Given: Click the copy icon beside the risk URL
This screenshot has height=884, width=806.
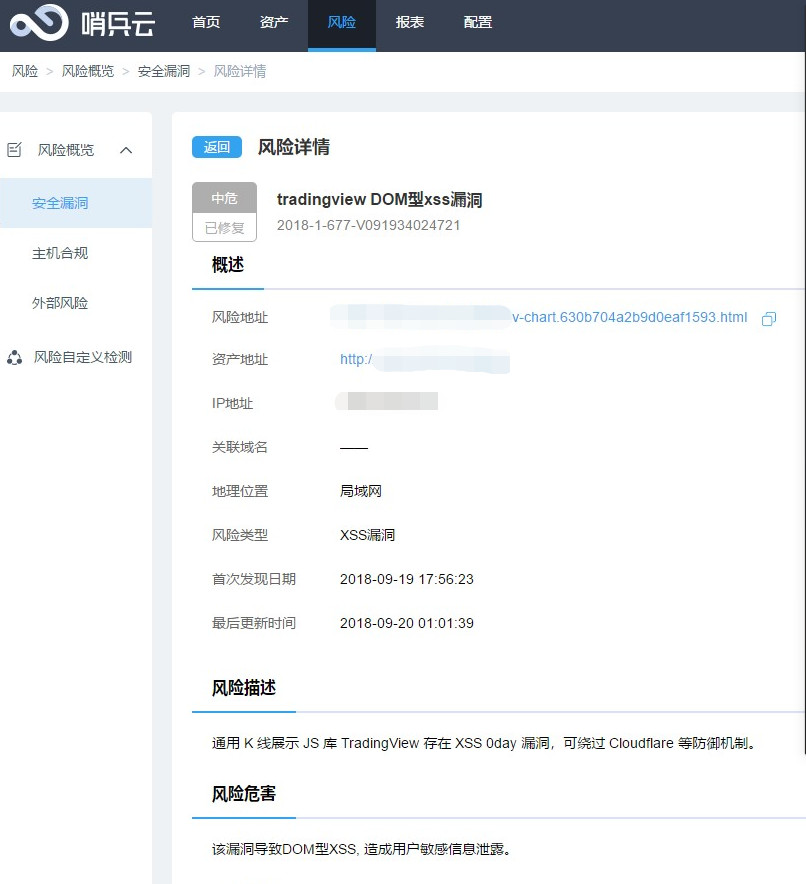Looking at the screenshot, I should pos(769,319).
